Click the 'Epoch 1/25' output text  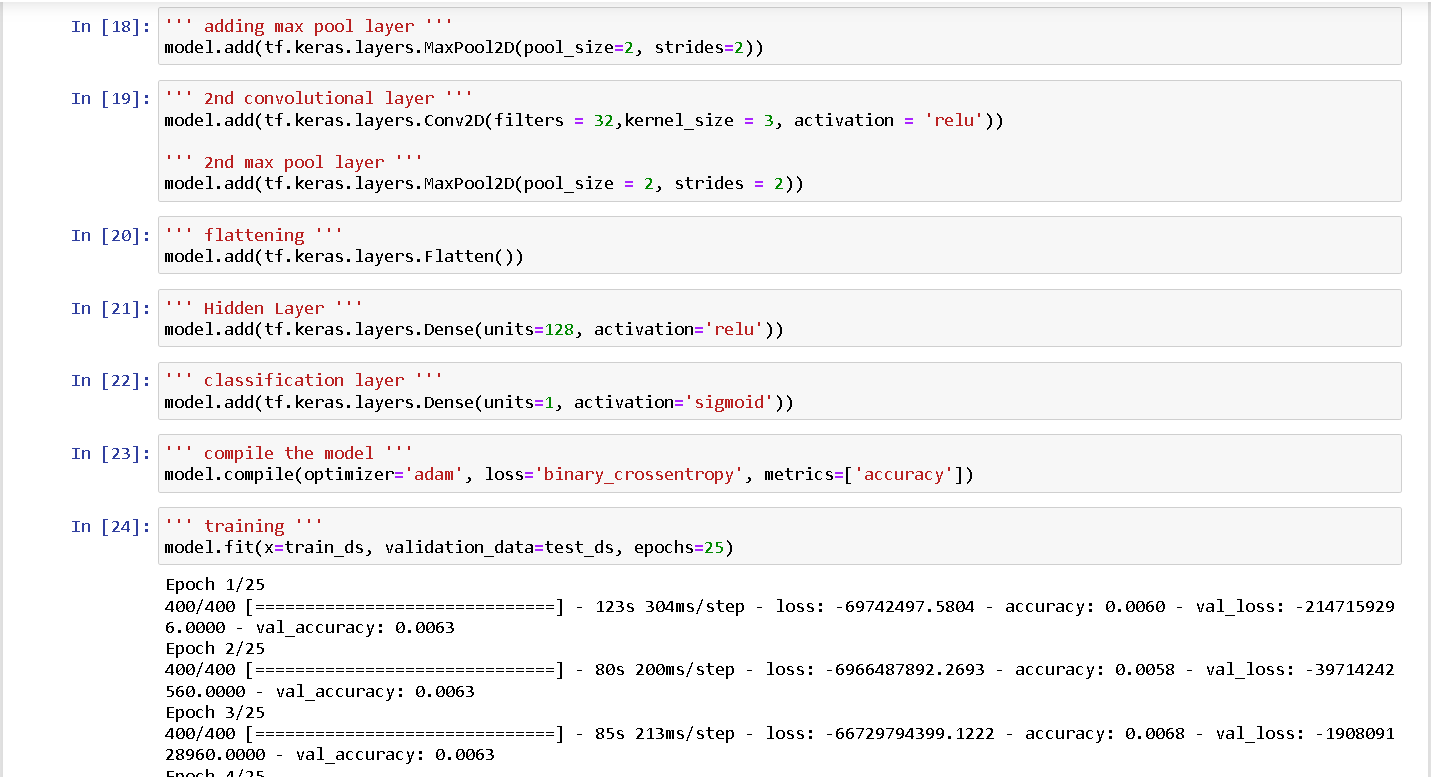pos(215,585)
